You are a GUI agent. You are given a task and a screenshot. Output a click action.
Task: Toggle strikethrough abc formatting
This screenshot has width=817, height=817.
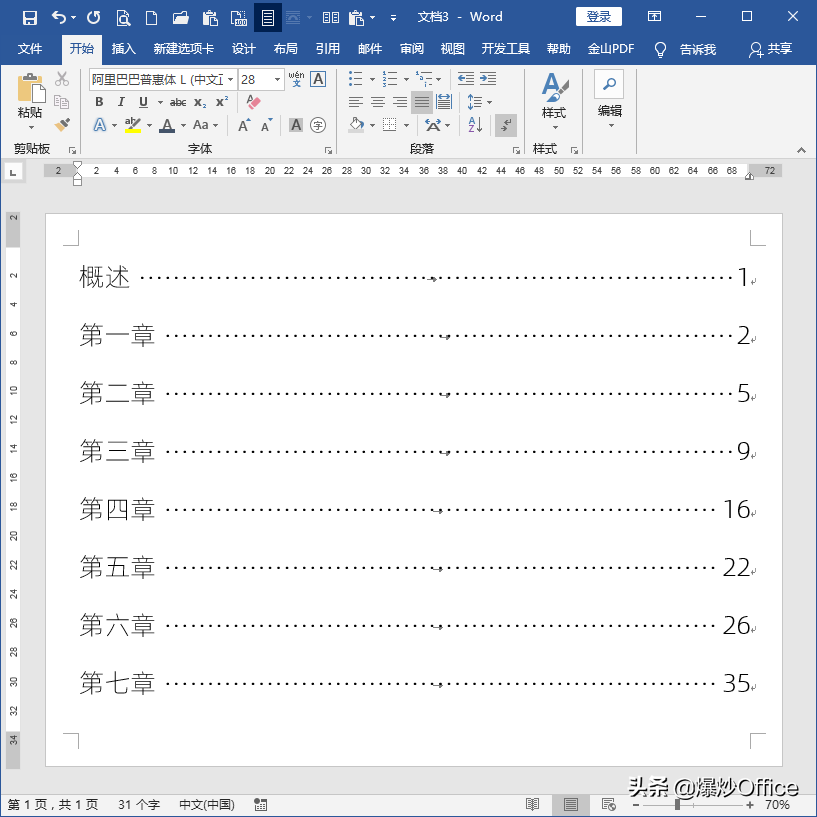(178, 102)
